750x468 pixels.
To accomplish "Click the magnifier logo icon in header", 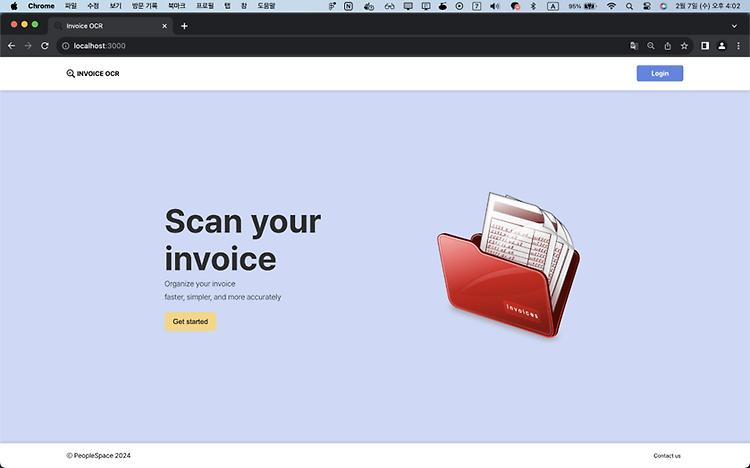I will tap(70, 73).
